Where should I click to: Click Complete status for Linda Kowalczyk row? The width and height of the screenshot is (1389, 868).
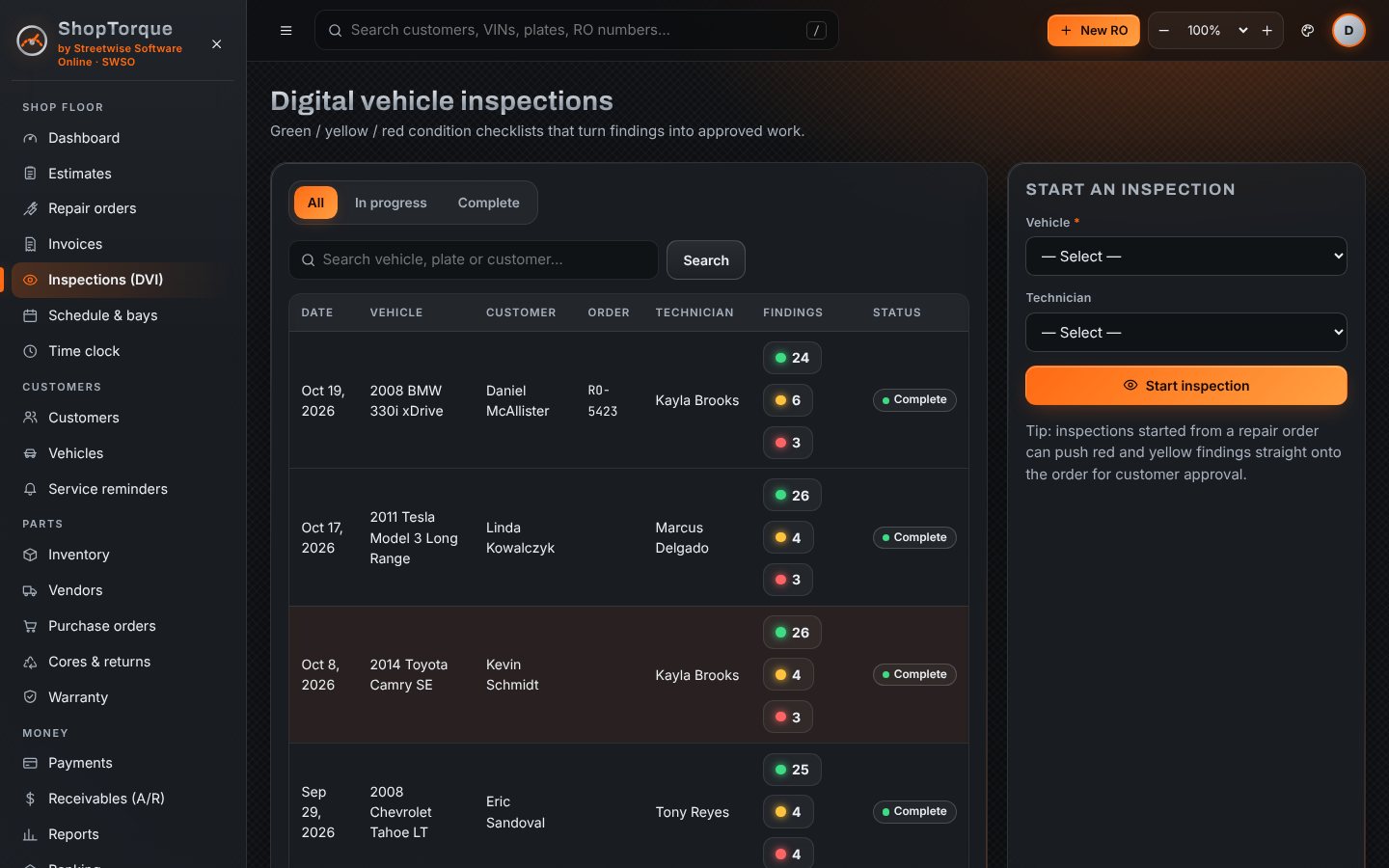coord(914,537)
